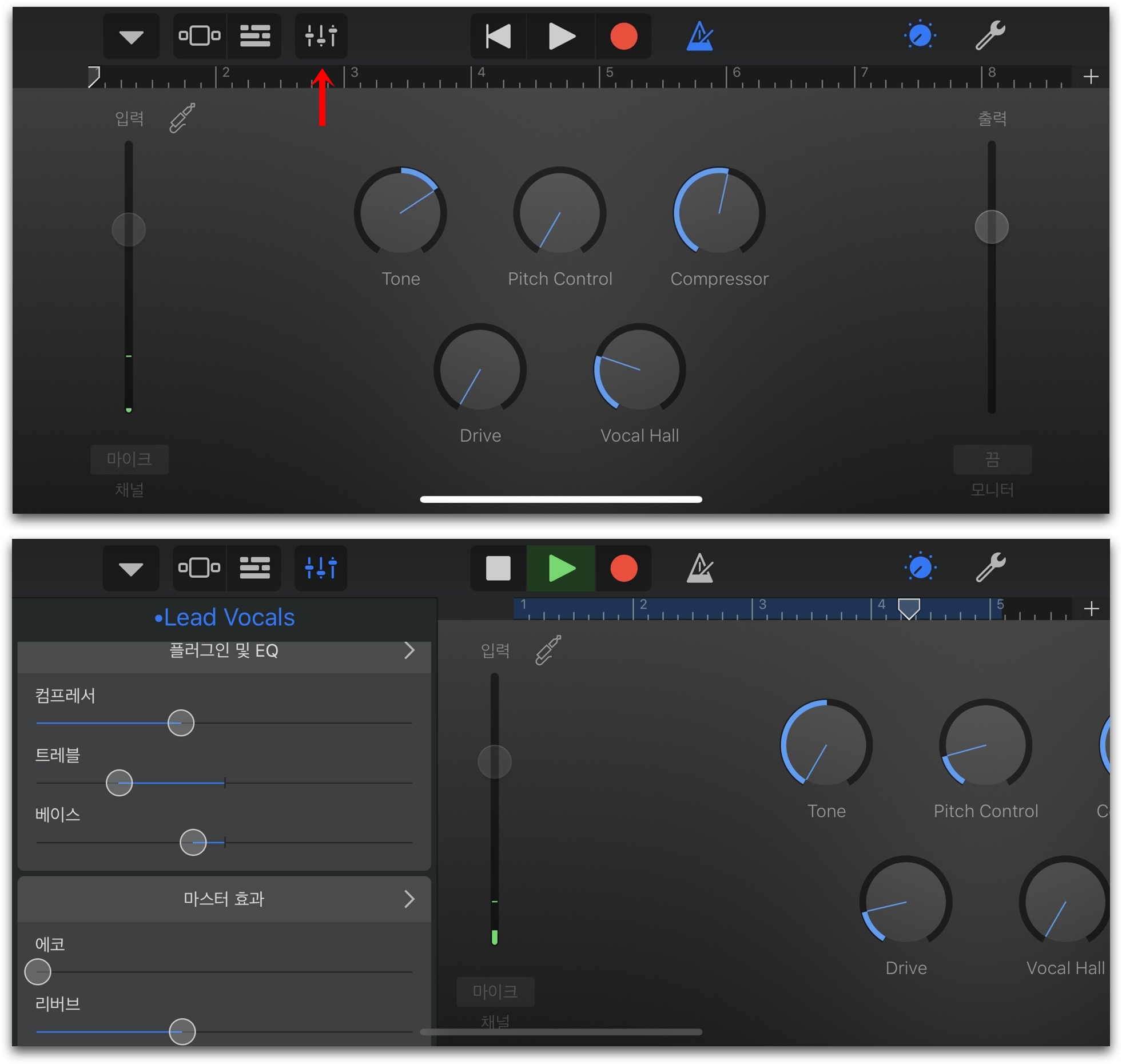This screenshot has height=1064, width=1122.
Task: Select Lead Vocals track title
Action: pos(224,617)
